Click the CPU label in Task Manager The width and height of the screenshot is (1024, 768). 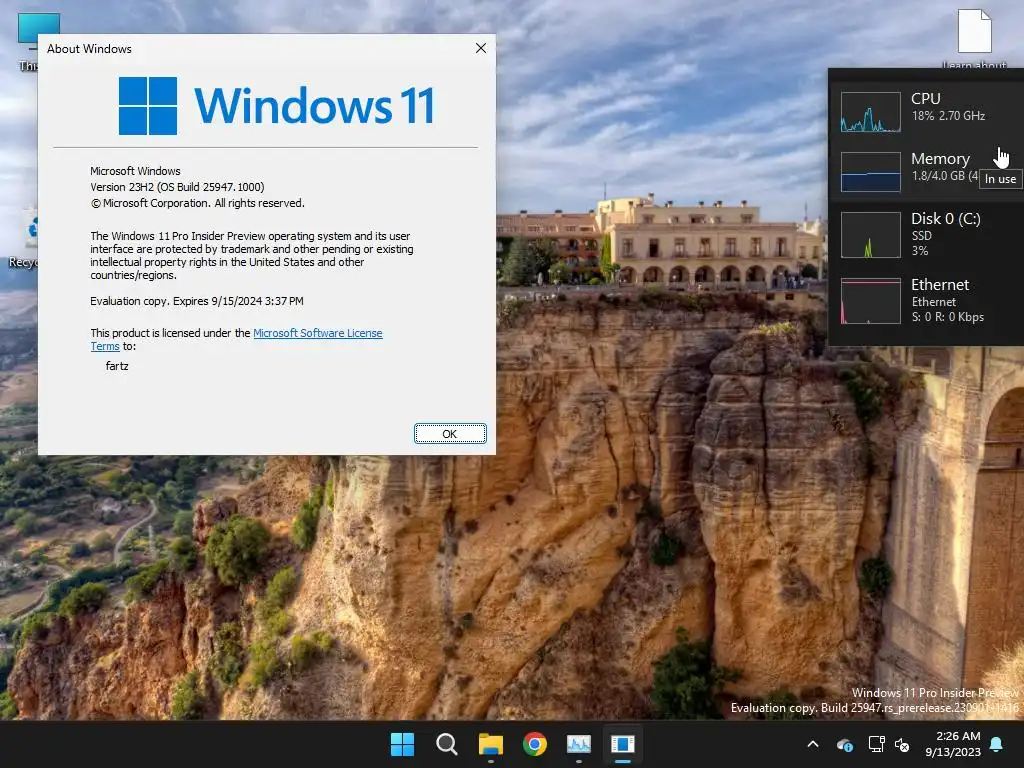tap(925, 99)
